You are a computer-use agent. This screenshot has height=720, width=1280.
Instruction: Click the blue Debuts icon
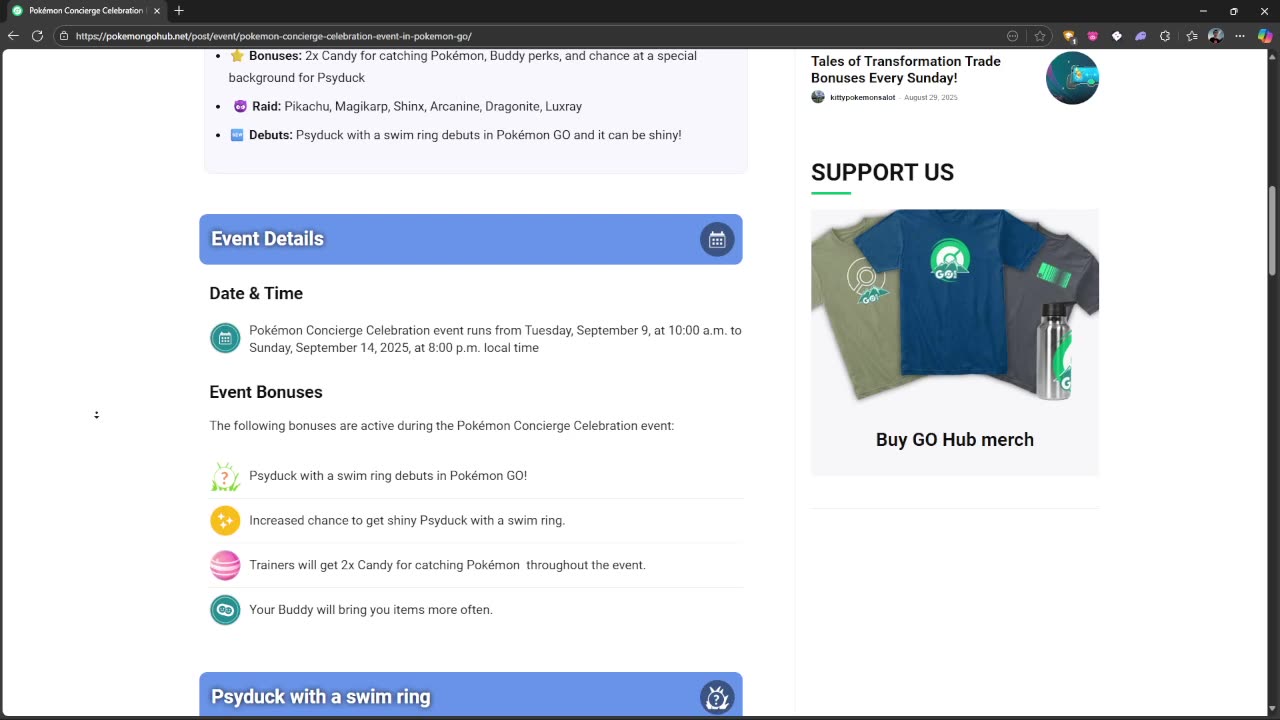[x=237, y=135]
